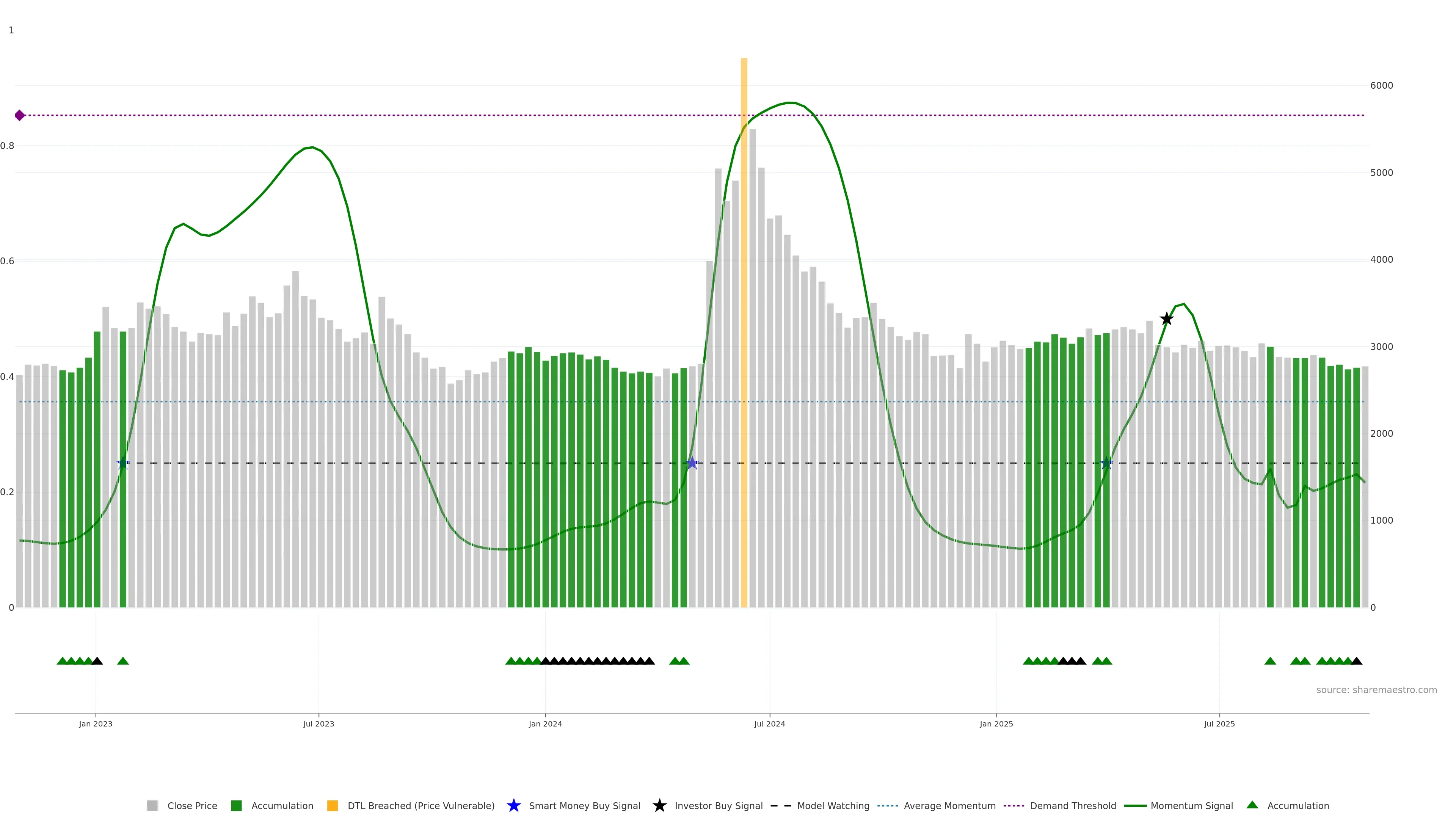1456x819 pixels.
Task: Click the blue star legend icon for Smart Money
Action: pyautogui.click(x=513, y=805)
